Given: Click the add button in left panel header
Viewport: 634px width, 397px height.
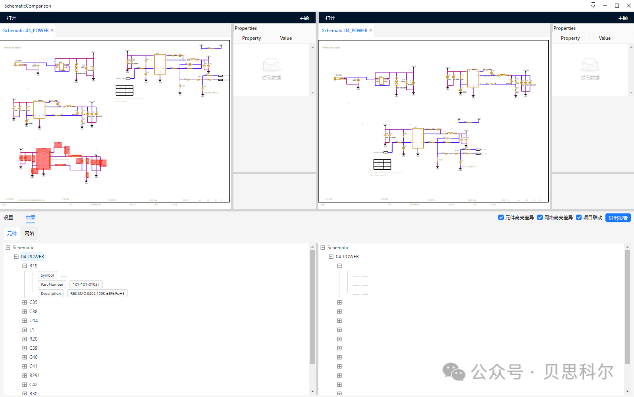Looking at the screenshot, I should [x=304, y=18].
